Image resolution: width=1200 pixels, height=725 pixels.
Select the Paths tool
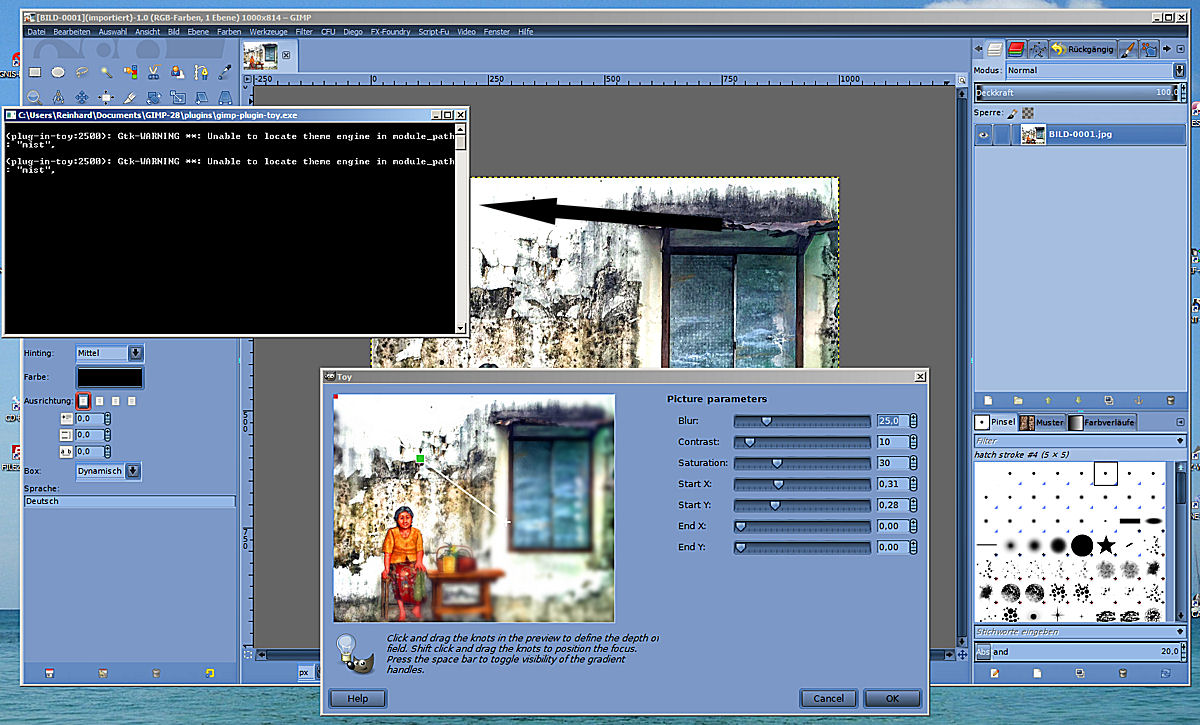coord(202,72)
